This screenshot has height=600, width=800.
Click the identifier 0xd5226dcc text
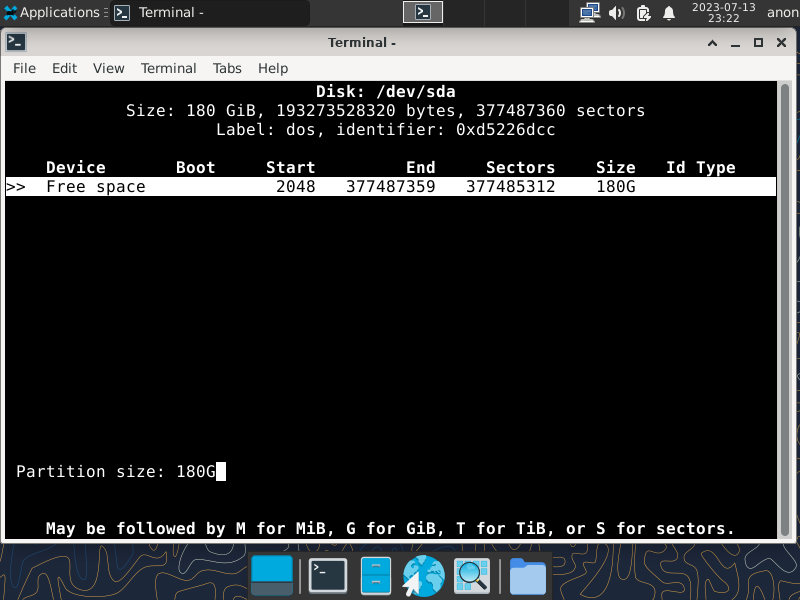click(x=445, y=130)
